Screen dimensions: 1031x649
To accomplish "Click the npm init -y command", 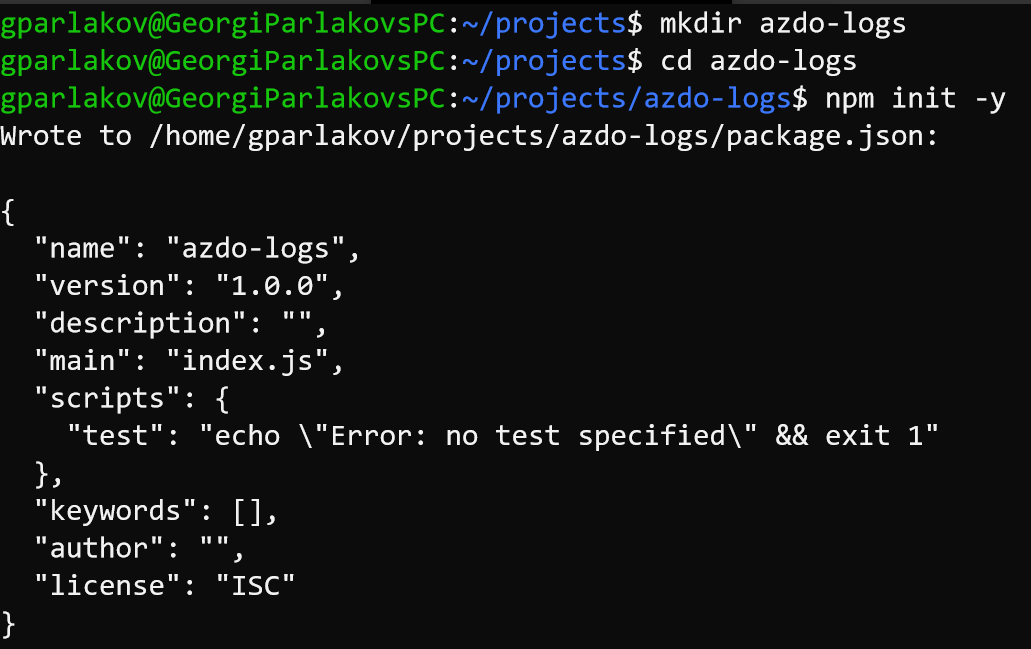I will (x=915, y=98).
